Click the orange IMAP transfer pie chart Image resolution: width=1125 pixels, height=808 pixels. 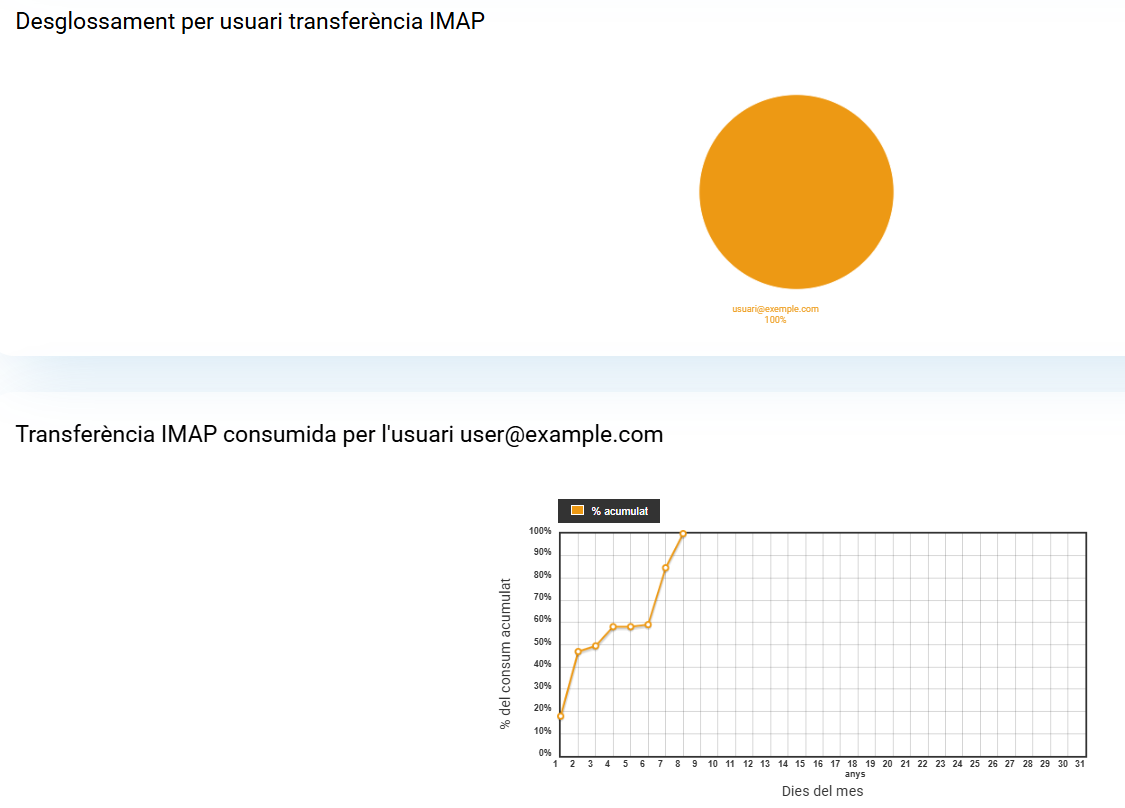tap(796, 191)
